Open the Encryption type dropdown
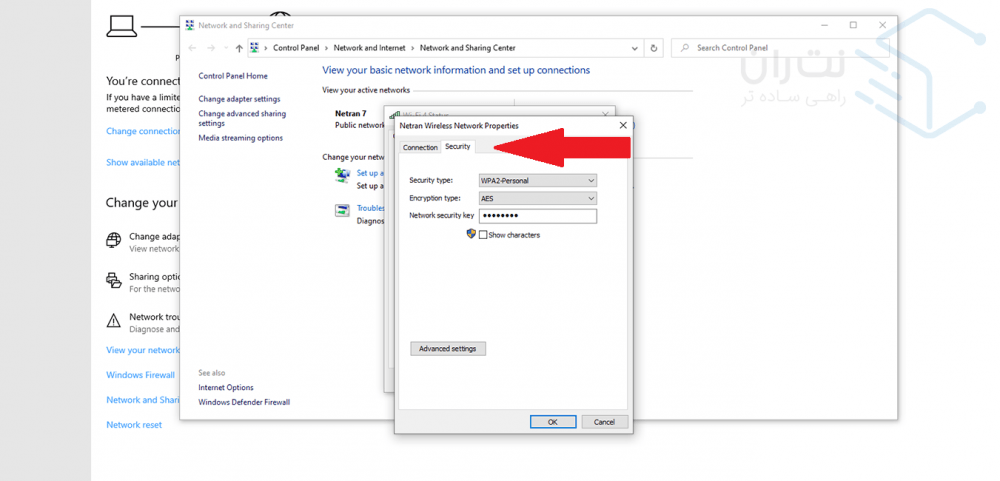 tap(537, 198)
